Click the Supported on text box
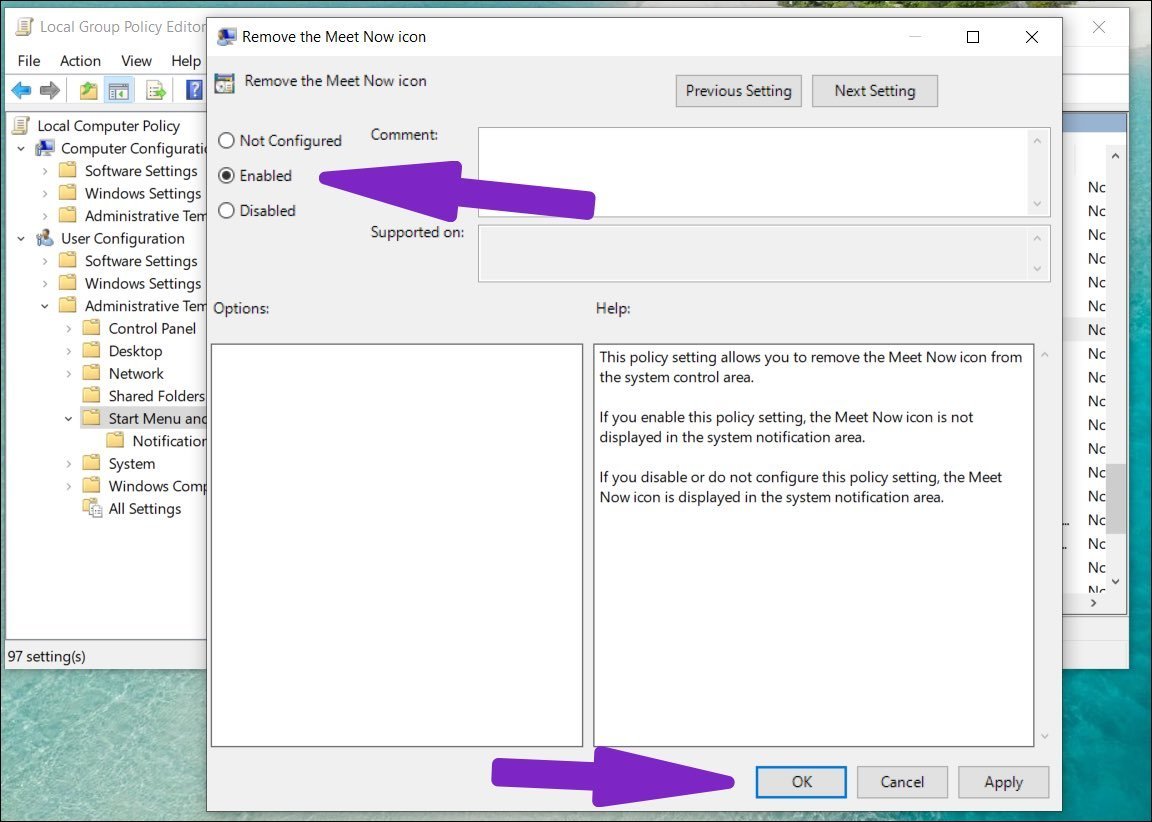 (755, 253)
